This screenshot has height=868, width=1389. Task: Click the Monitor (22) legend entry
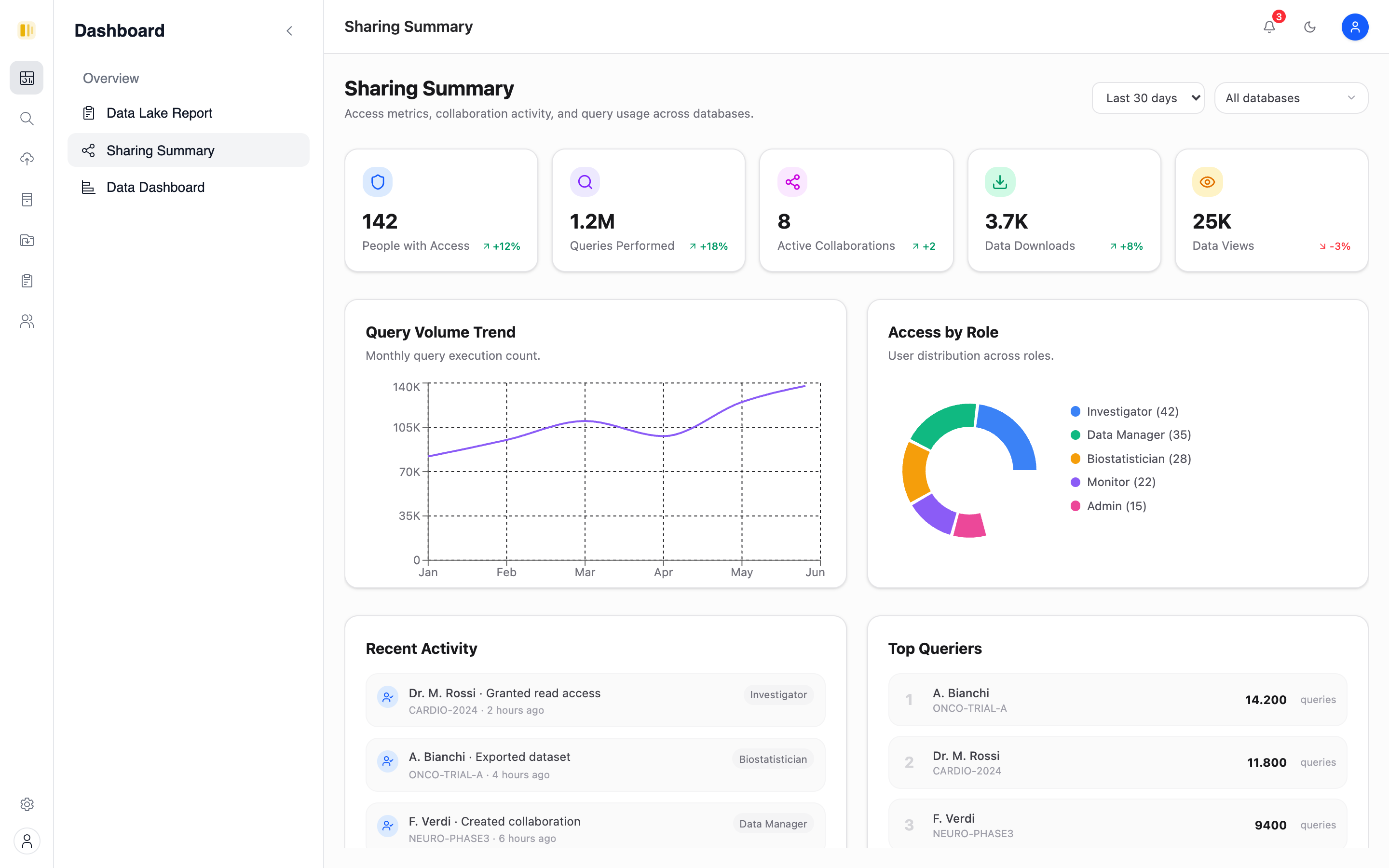click(x=1113, y=482)
